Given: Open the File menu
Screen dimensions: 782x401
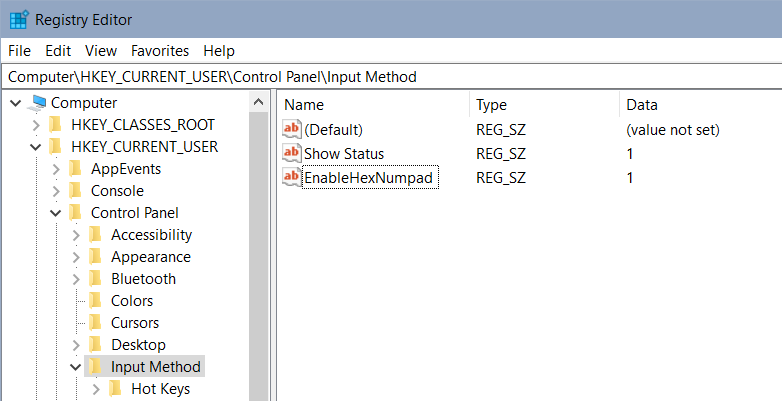Looking at the screenshot, I should coord(19,51).
